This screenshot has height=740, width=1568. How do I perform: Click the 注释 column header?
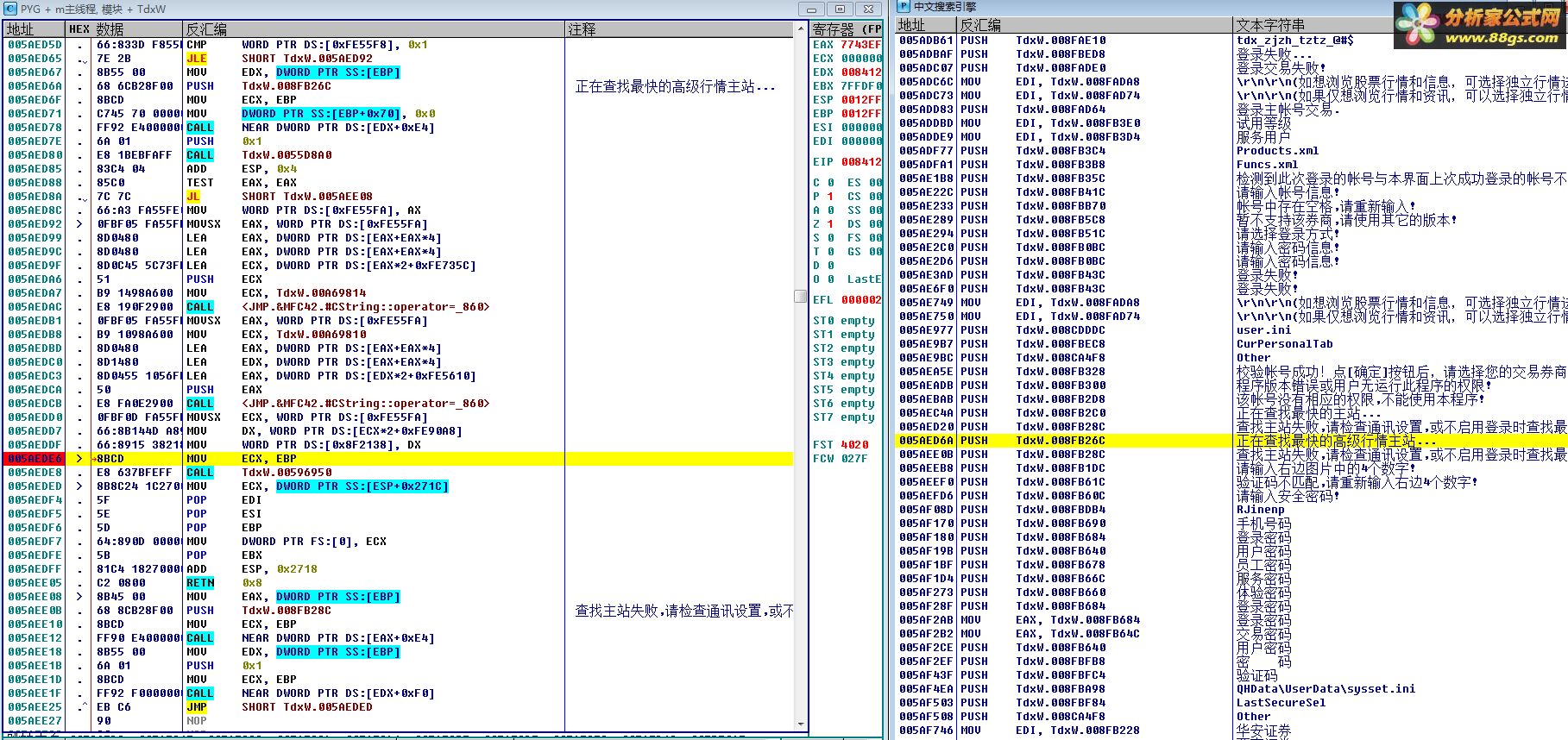click(x=679, y=29)
